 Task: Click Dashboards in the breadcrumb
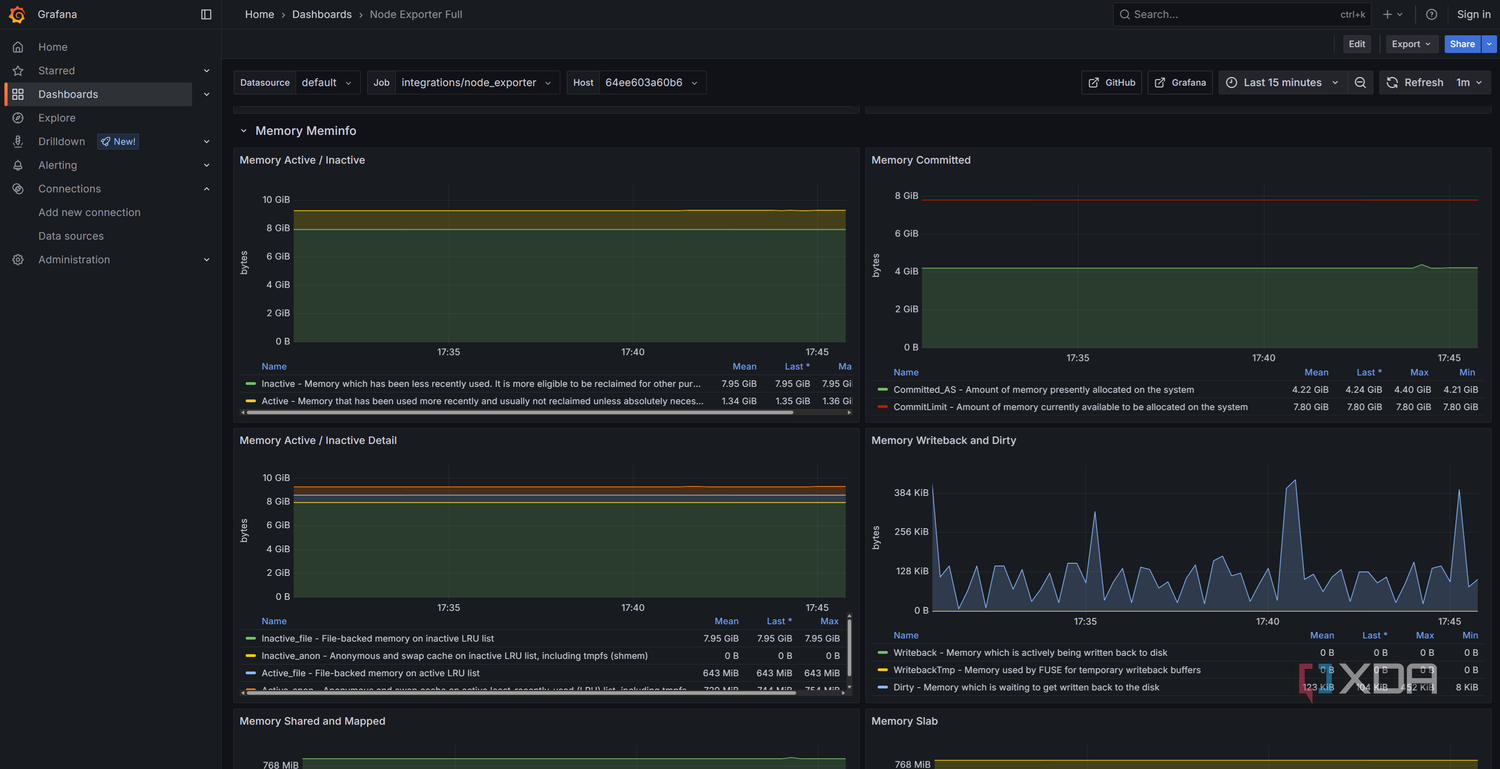[x=322, y=14]
